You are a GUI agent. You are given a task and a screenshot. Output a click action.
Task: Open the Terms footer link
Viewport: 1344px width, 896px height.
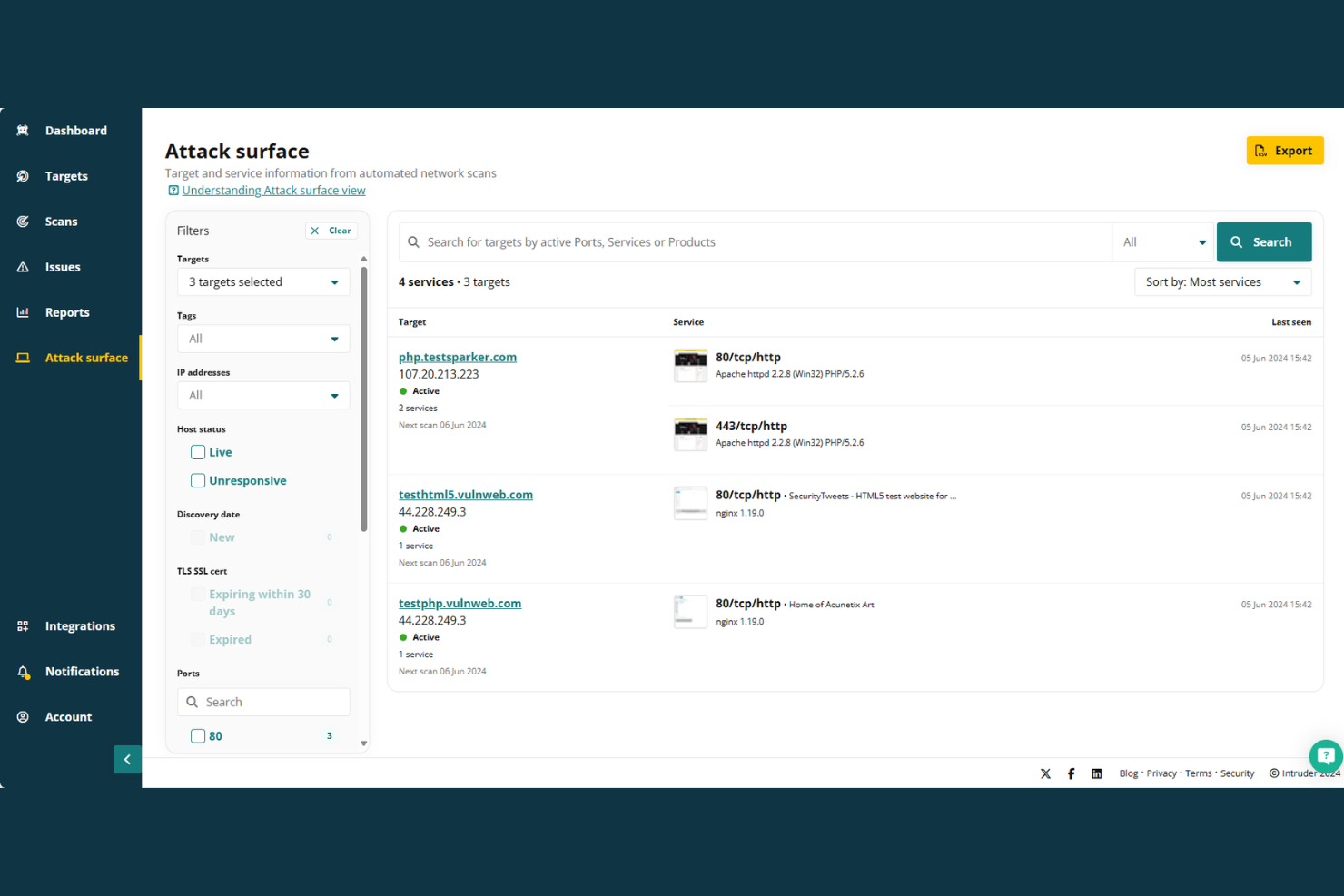pyautogui.click(x=1198, y=773)
